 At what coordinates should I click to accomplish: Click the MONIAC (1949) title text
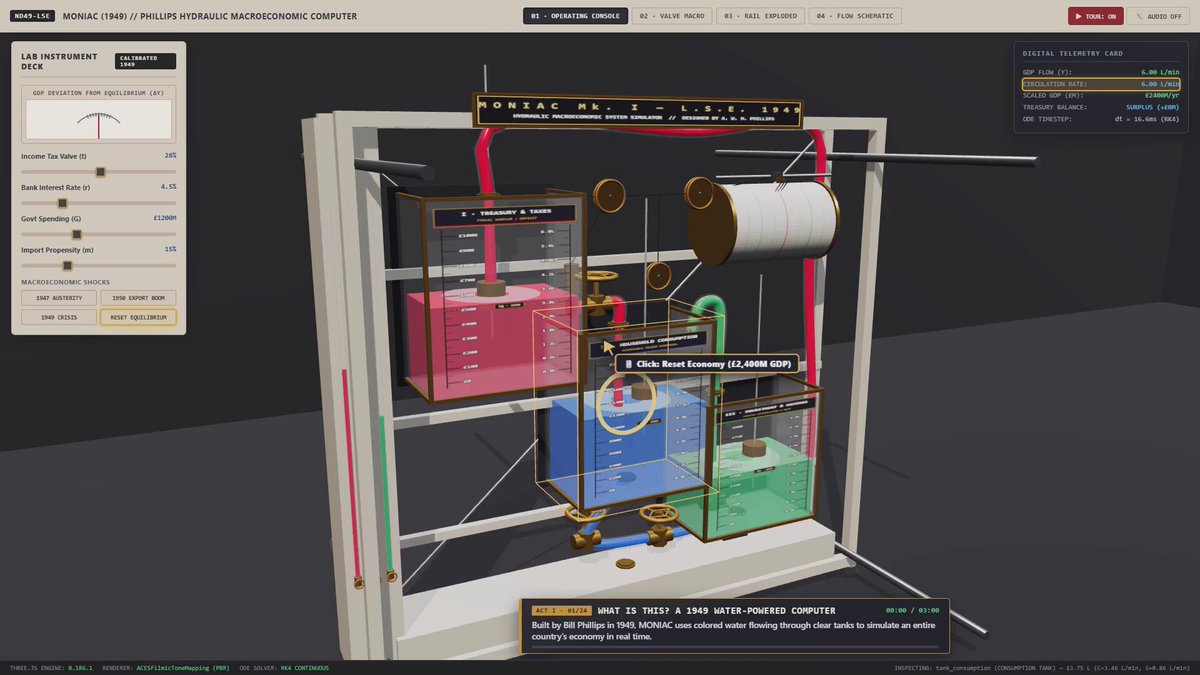(x=210, y=16)
